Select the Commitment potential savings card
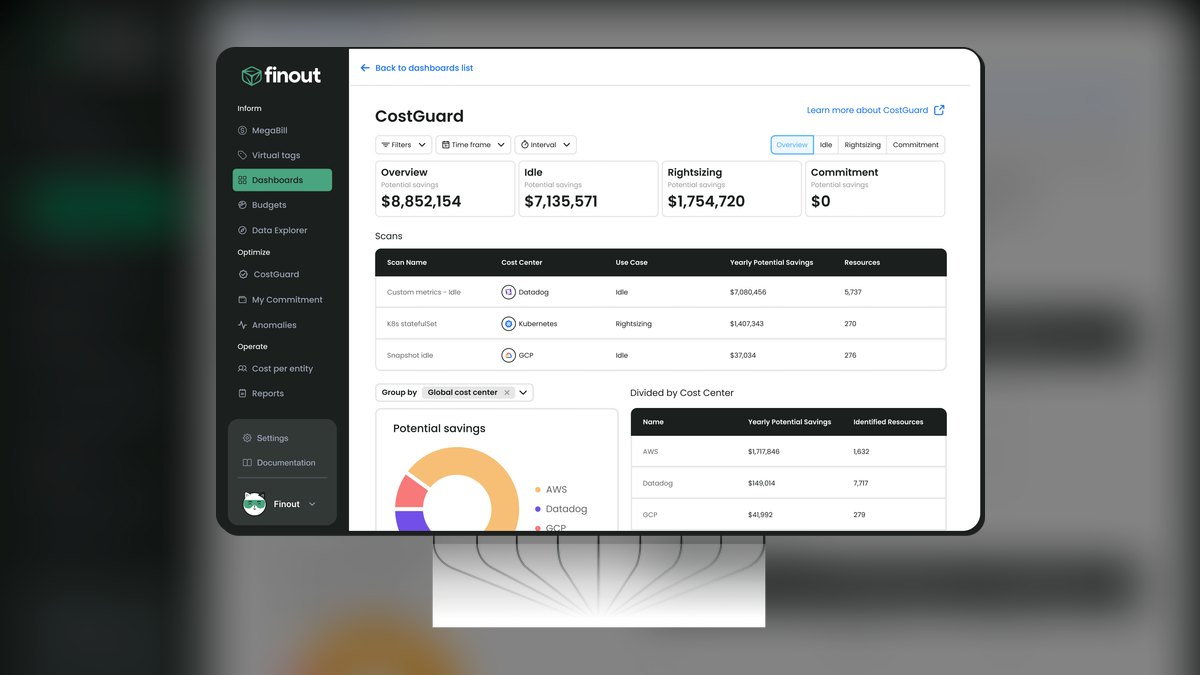Screen dimensions: 1200x675 875,189
